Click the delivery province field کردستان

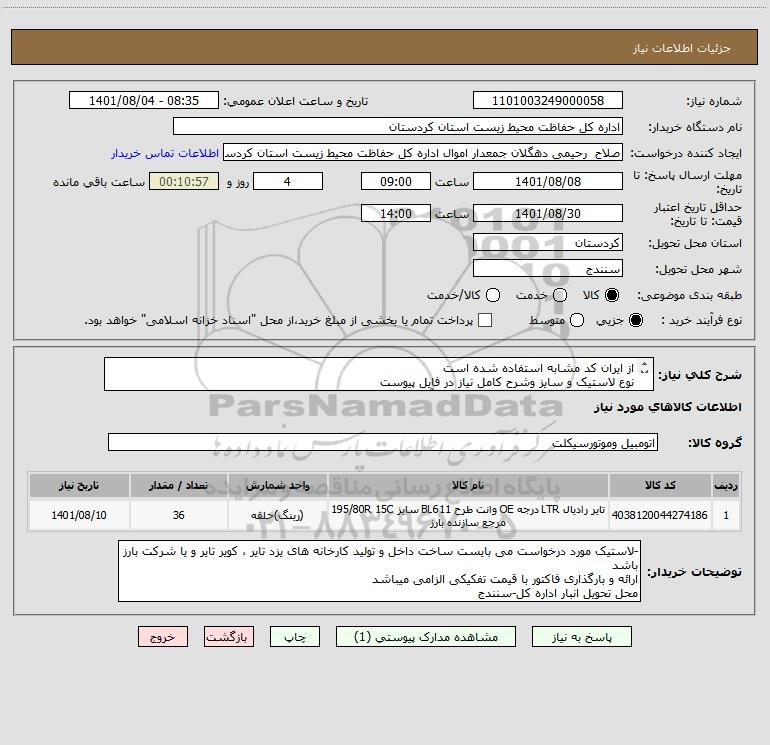[x=548, y=243]
